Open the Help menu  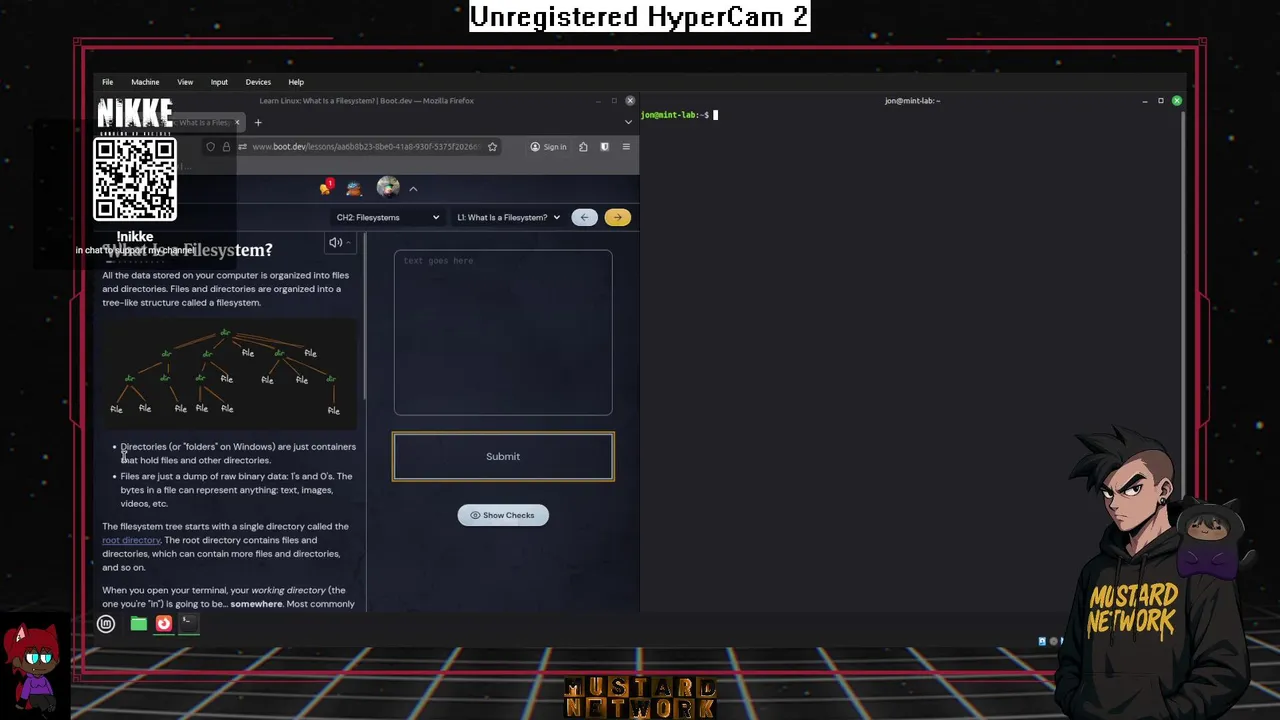pyautogui.click(x=296, y=82)
